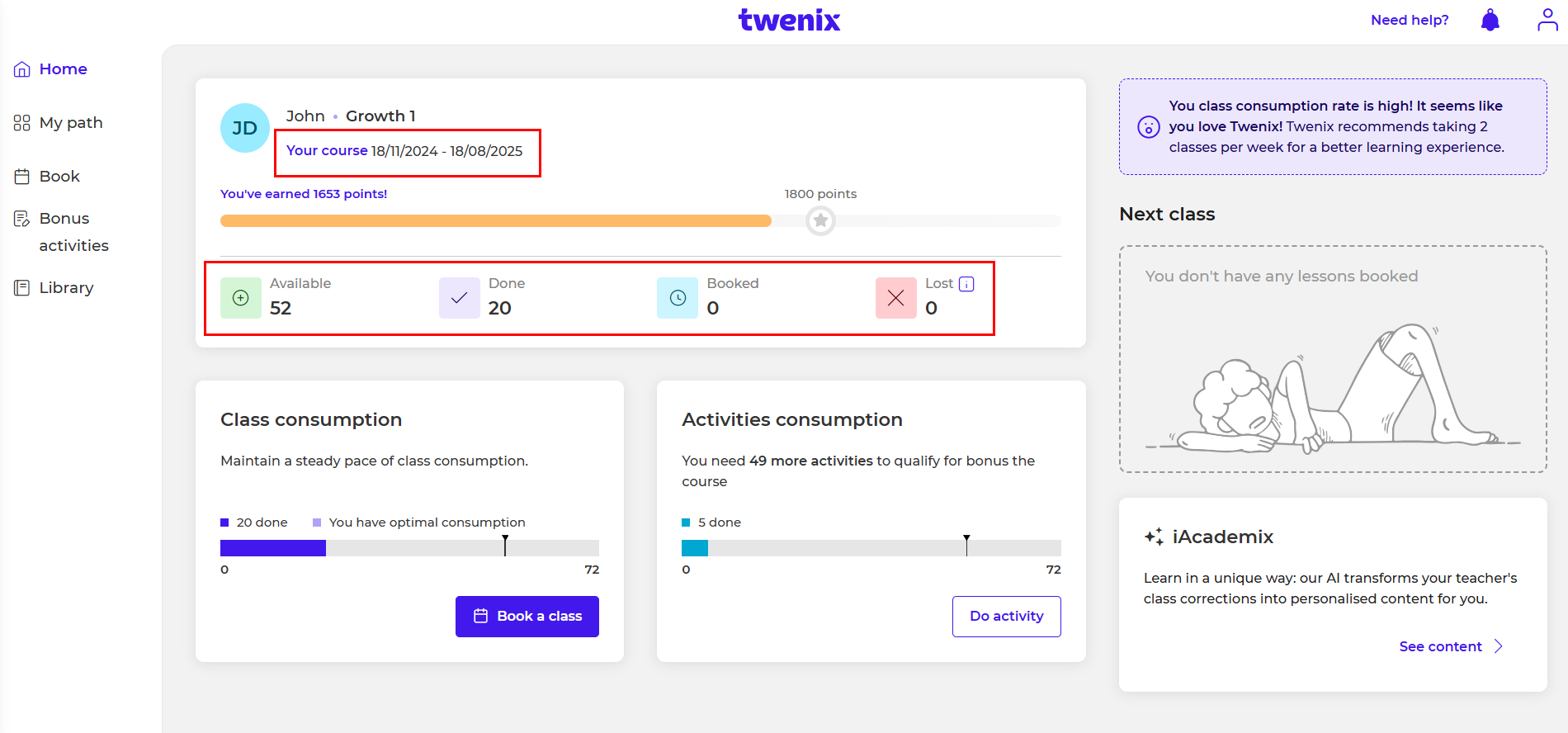The height and width of the screenshot is (733, 1568).
Task: Click the notification bell icon
Action: [x=1490, y=20]
